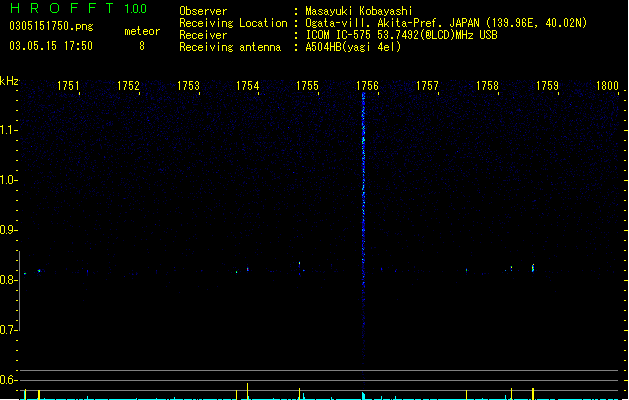Click the A504HB yagi antenna text
This screenshot has height=400, width=629.
coord(353,47)
